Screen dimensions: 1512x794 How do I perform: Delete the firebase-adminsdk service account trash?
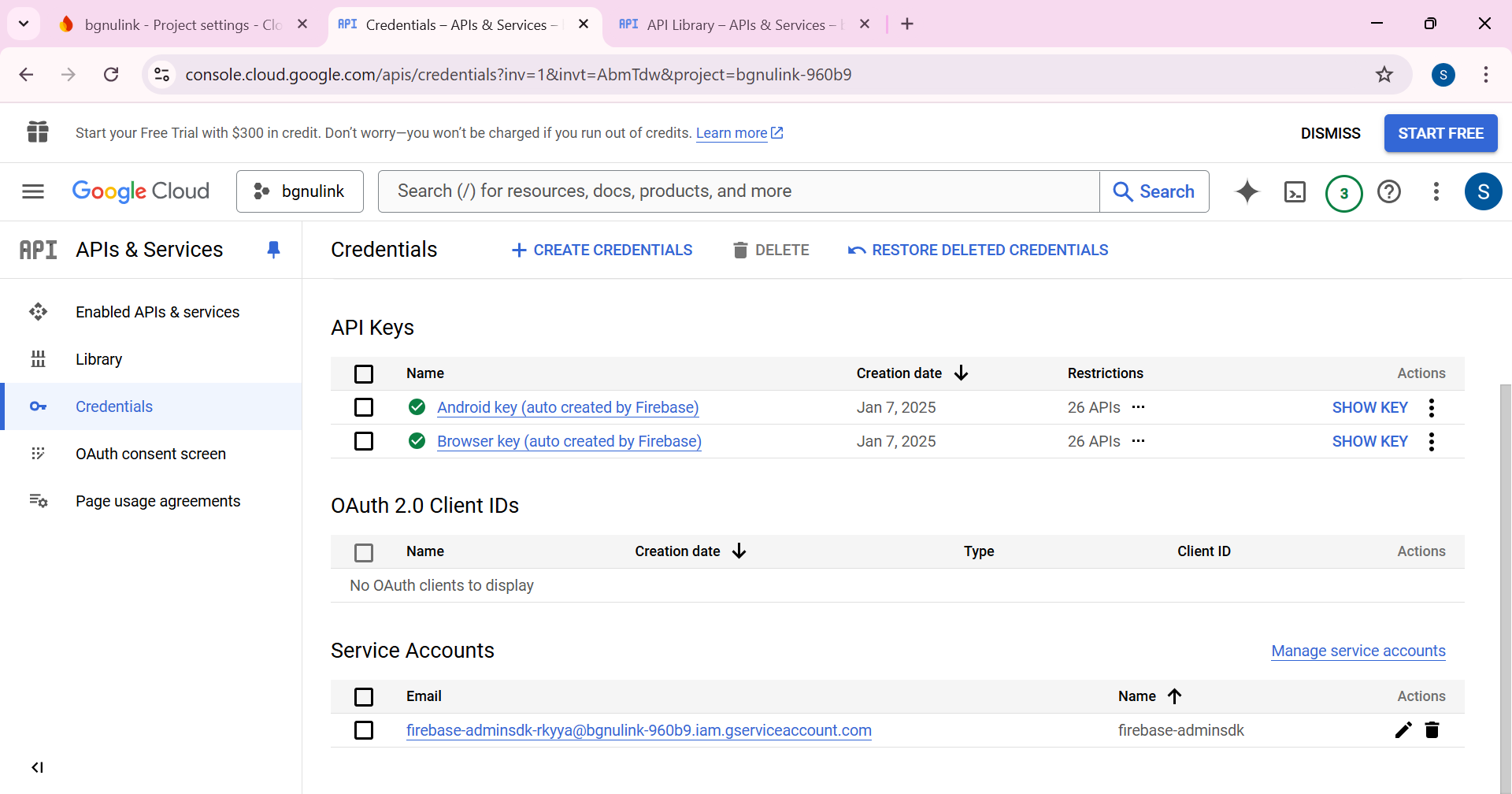click(x=1432, y=730)
